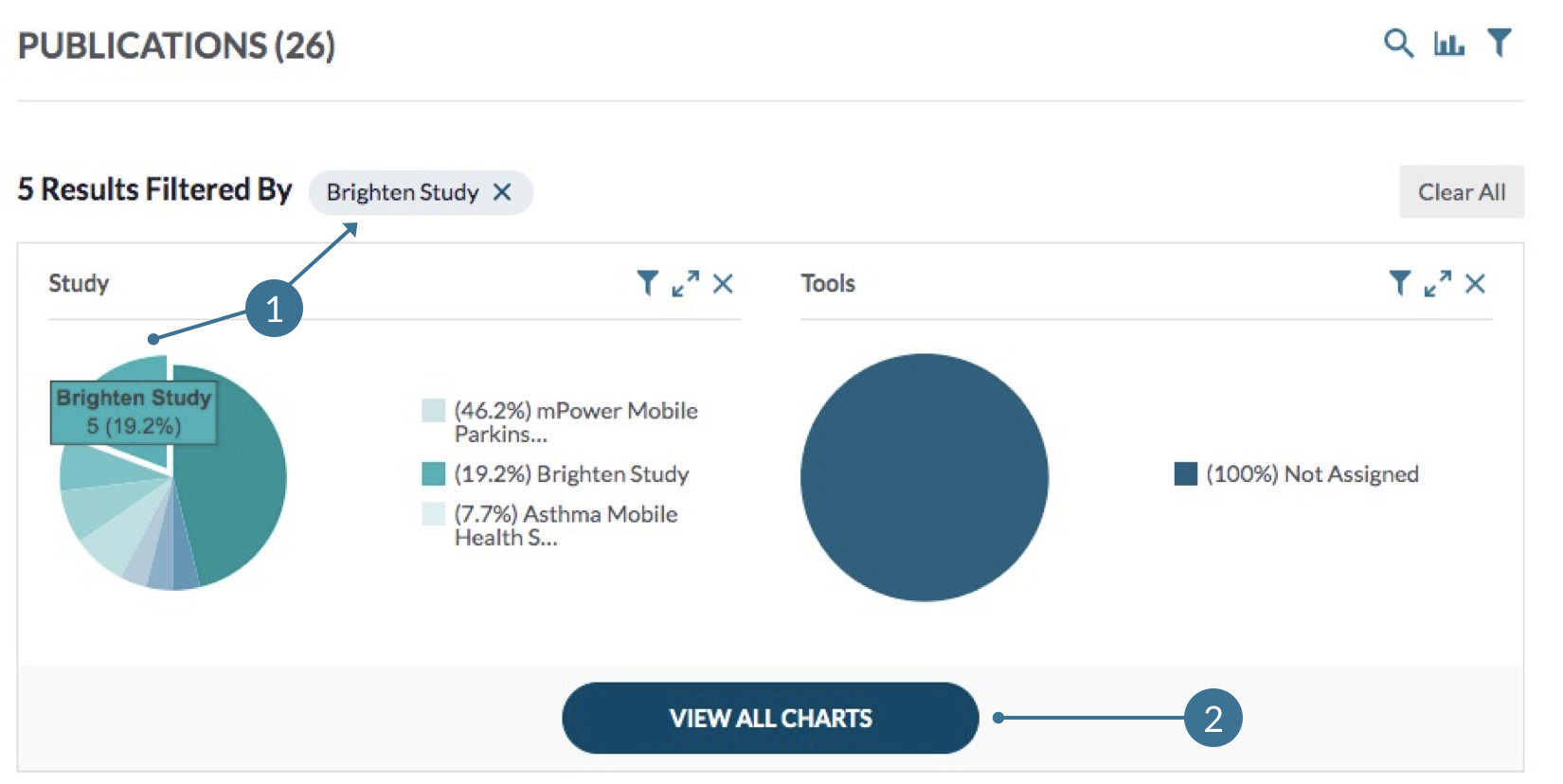This screenshot has height=784, width=1563.
Task: Click the '5 Results Filtered By' text
Action: point(154,189)
